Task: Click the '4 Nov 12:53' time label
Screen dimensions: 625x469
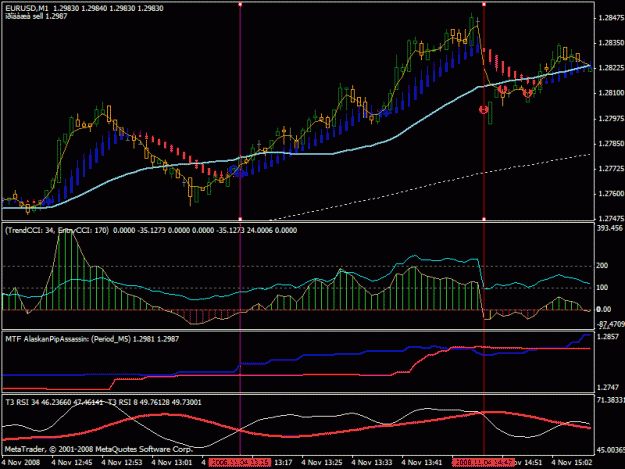Action: click(x=122, y=463)
